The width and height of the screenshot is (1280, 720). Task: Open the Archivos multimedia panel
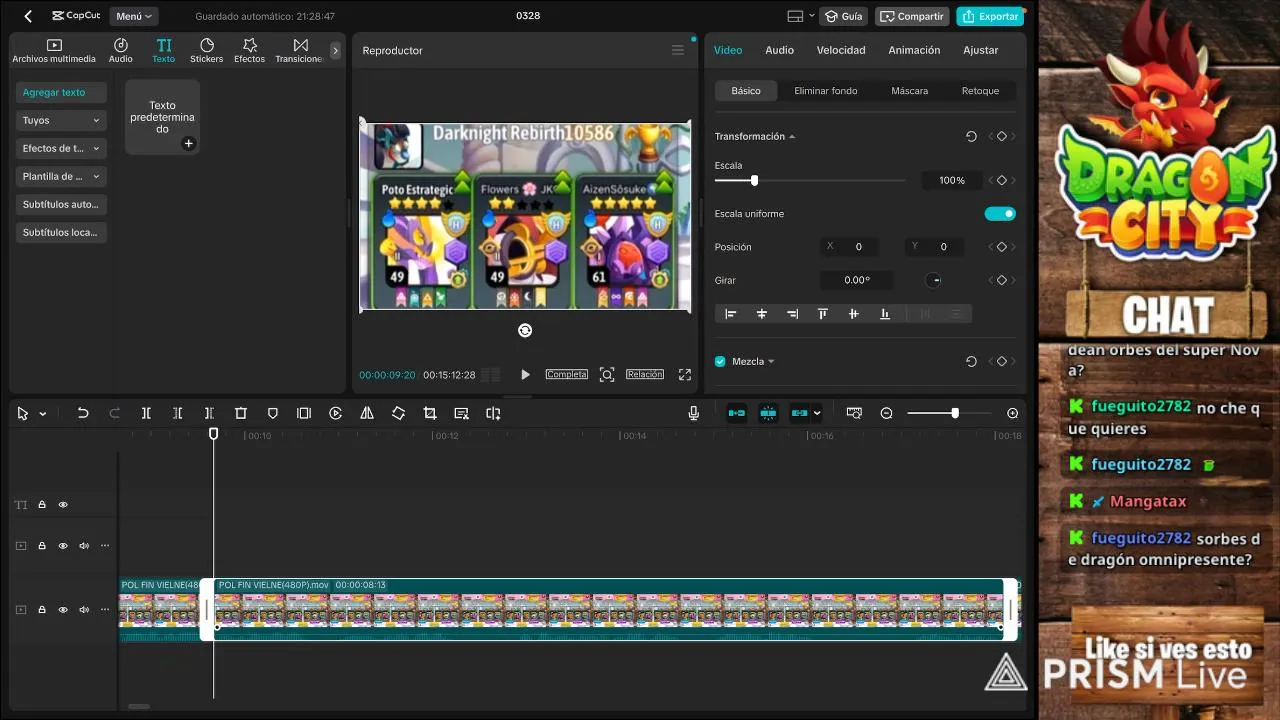click(54, 51)
